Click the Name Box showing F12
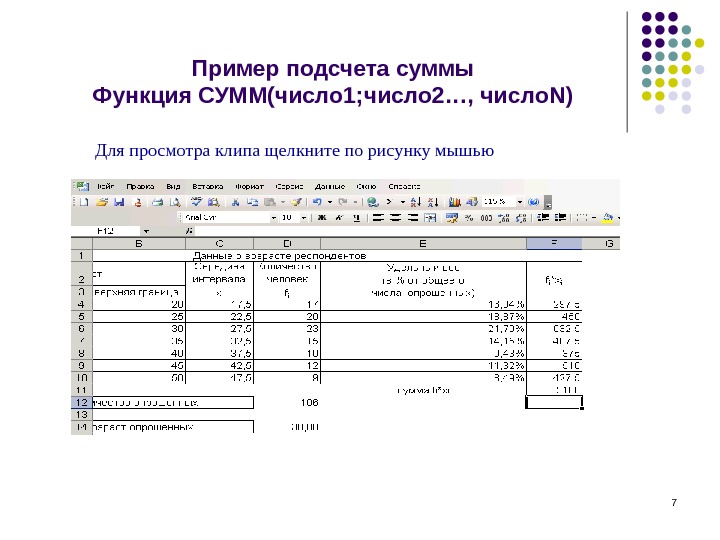This screenshot has width=720, height=540. click(x=106, y=231)
